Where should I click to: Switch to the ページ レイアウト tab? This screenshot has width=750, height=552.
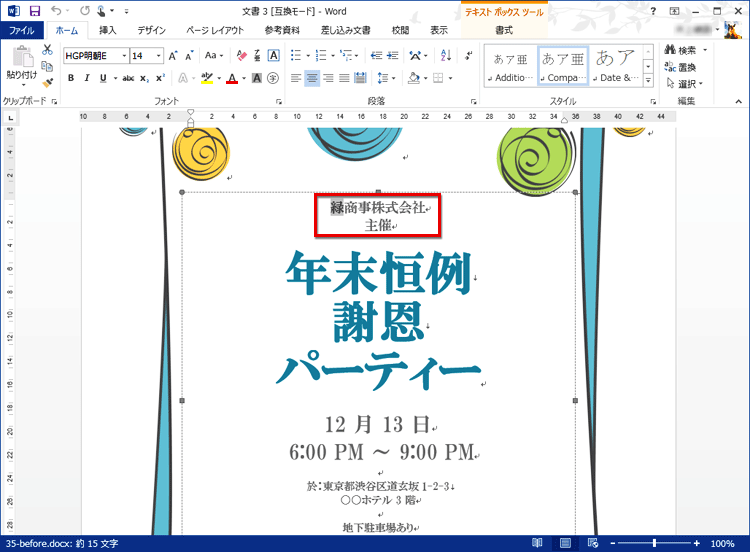tap(215, 31)
